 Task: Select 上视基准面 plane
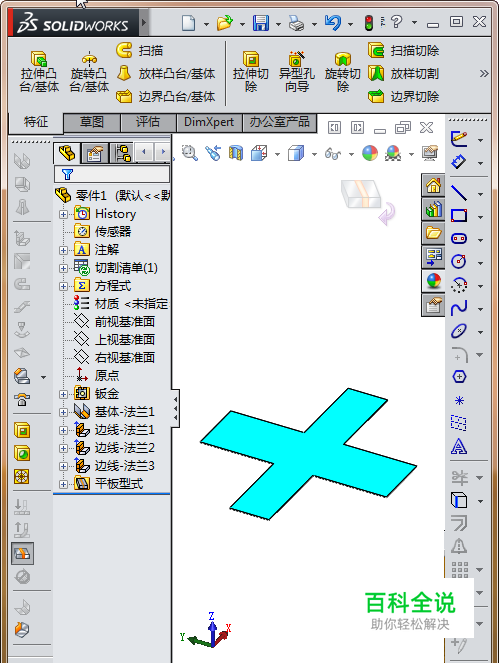114,340
